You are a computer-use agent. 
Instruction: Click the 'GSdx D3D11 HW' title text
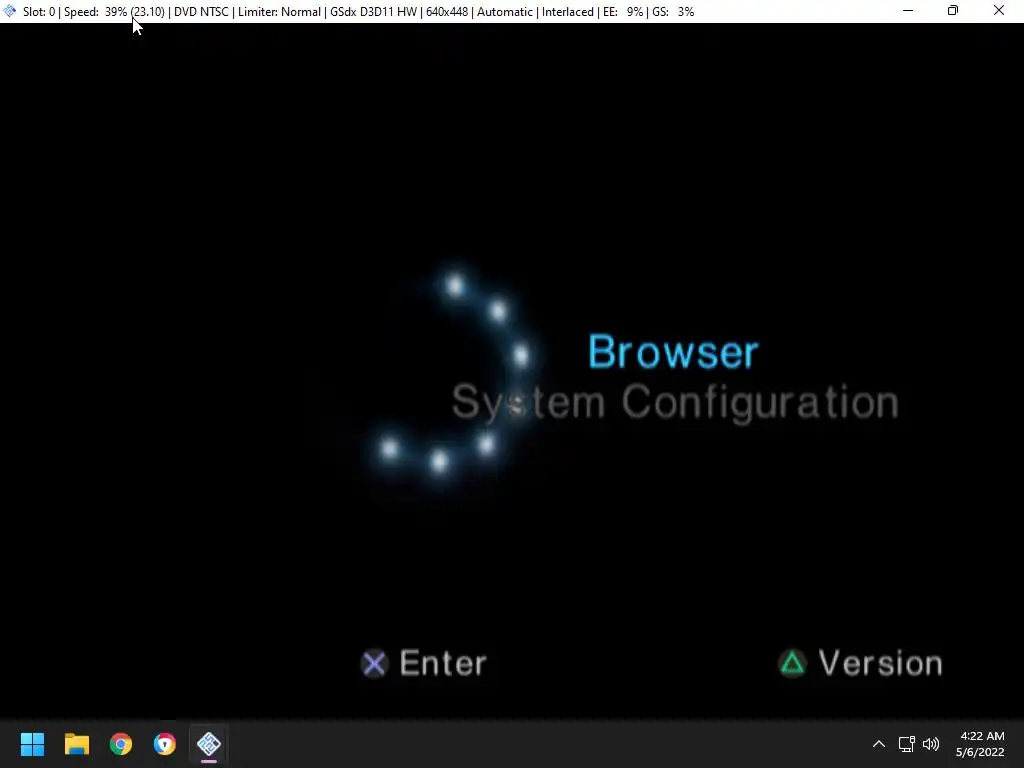374,12
